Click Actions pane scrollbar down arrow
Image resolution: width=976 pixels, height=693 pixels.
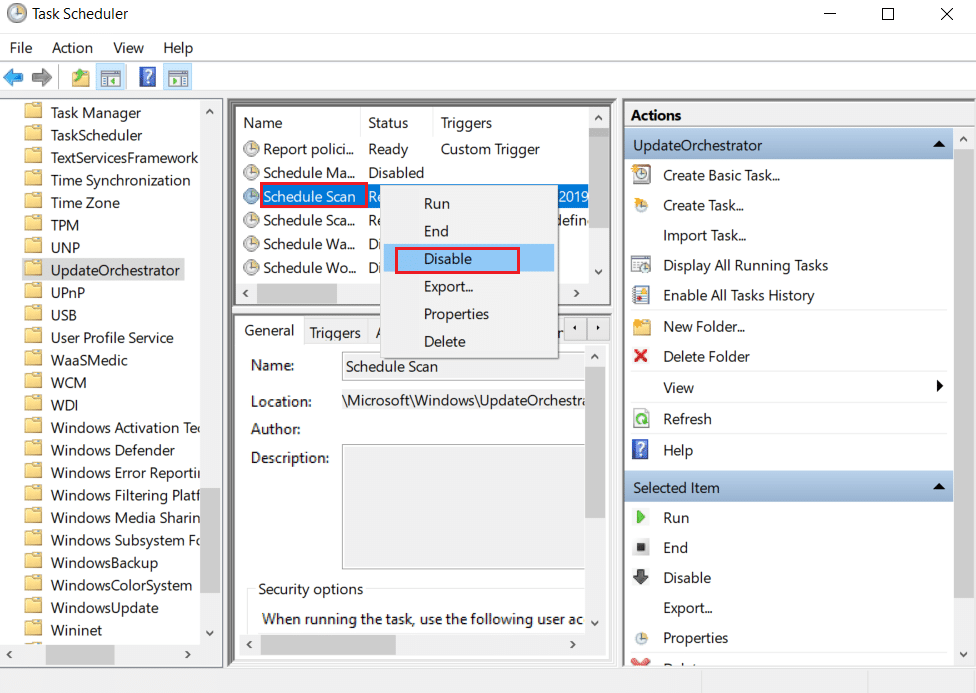[963, 654]
